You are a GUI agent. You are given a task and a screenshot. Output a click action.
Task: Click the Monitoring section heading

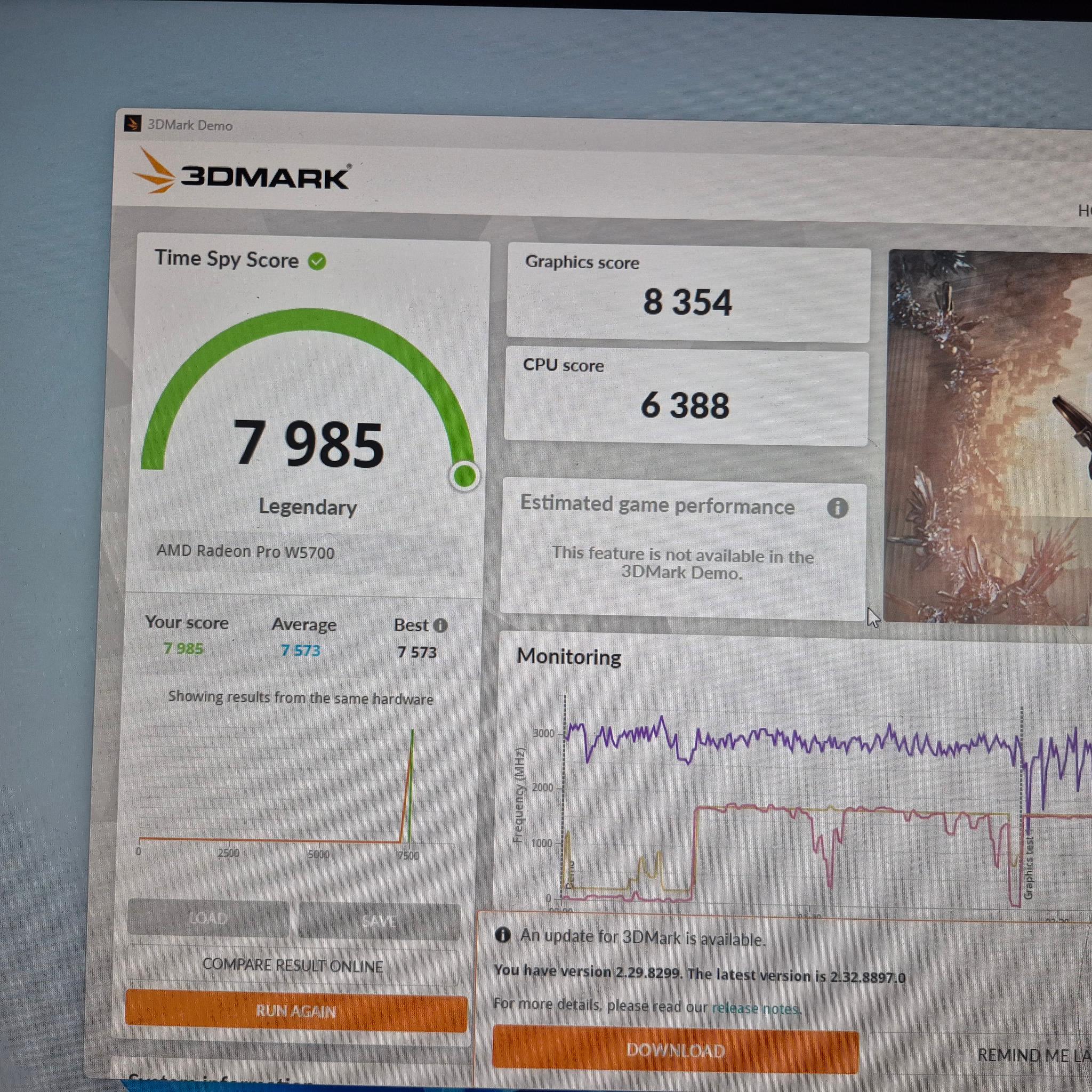568,657
